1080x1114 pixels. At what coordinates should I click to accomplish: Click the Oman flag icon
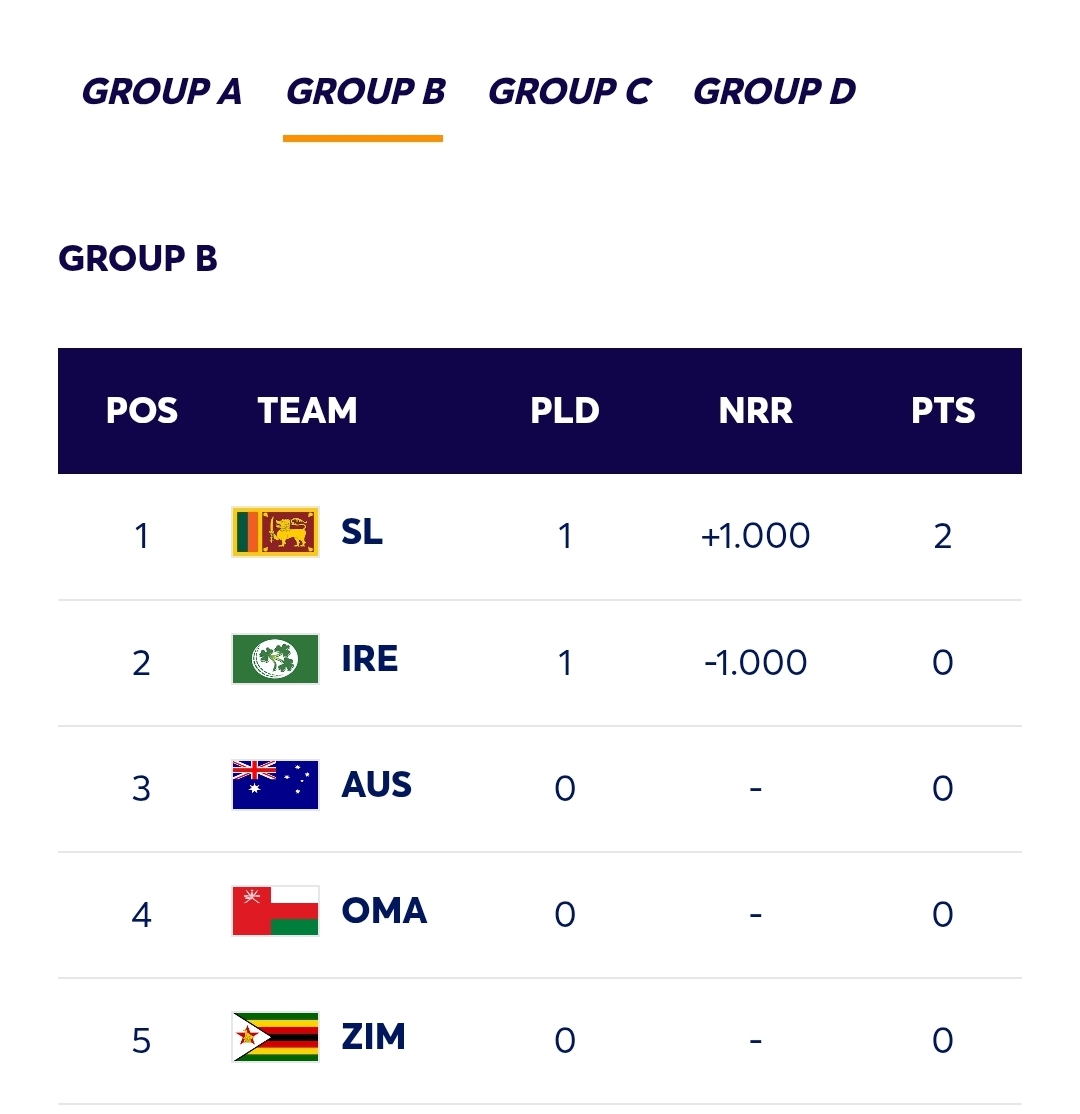tap(275, 911)
